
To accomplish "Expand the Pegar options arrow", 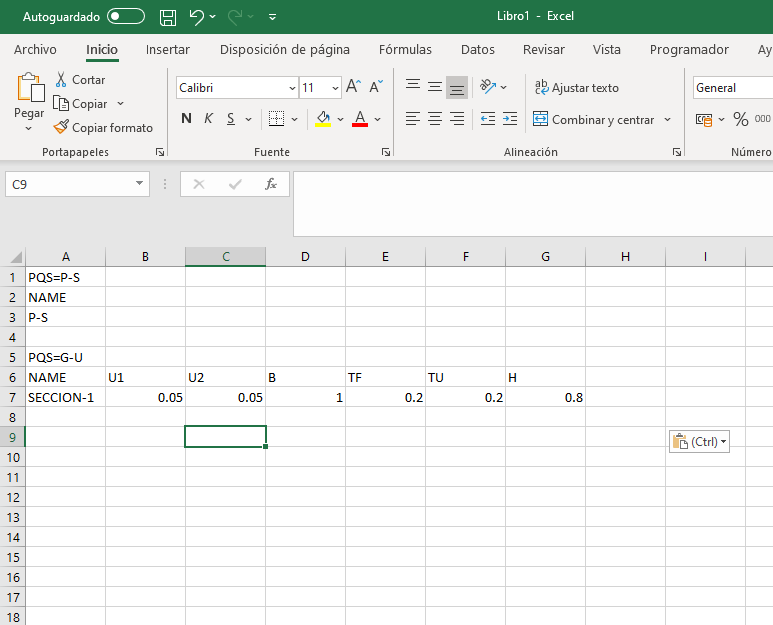I will point(29,129).
